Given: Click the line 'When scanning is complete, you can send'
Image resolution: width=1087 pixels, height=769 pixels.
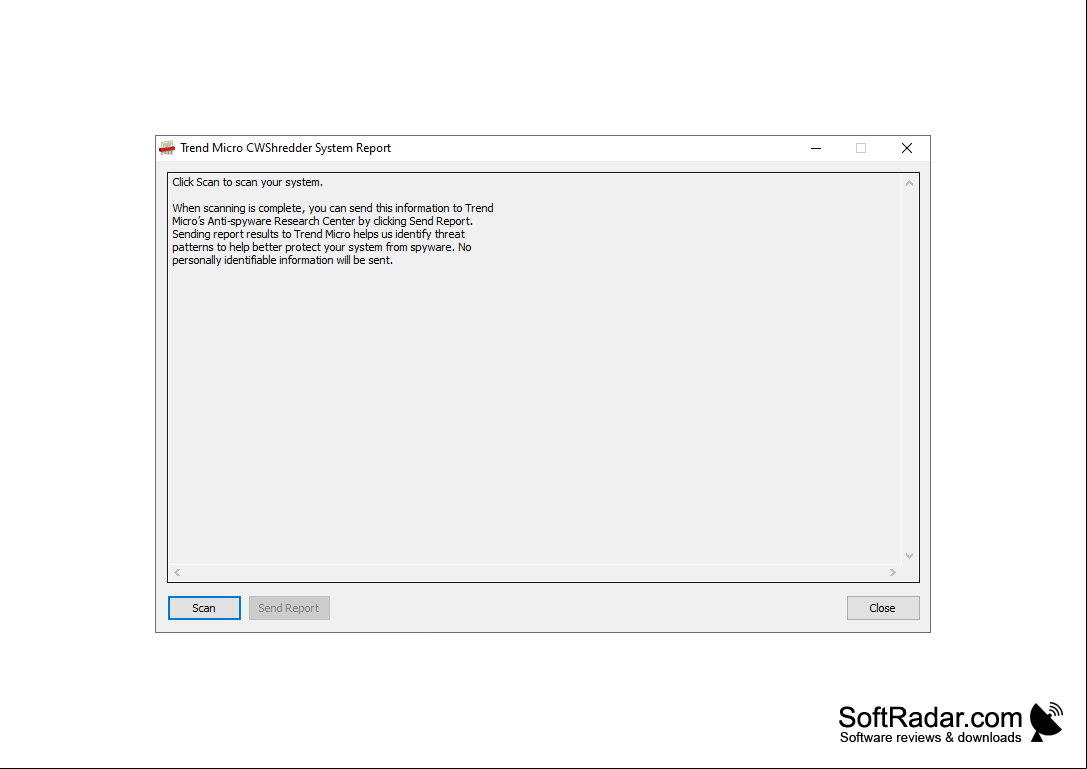Looking at the screenshot, I should click(x=333, y=208).
